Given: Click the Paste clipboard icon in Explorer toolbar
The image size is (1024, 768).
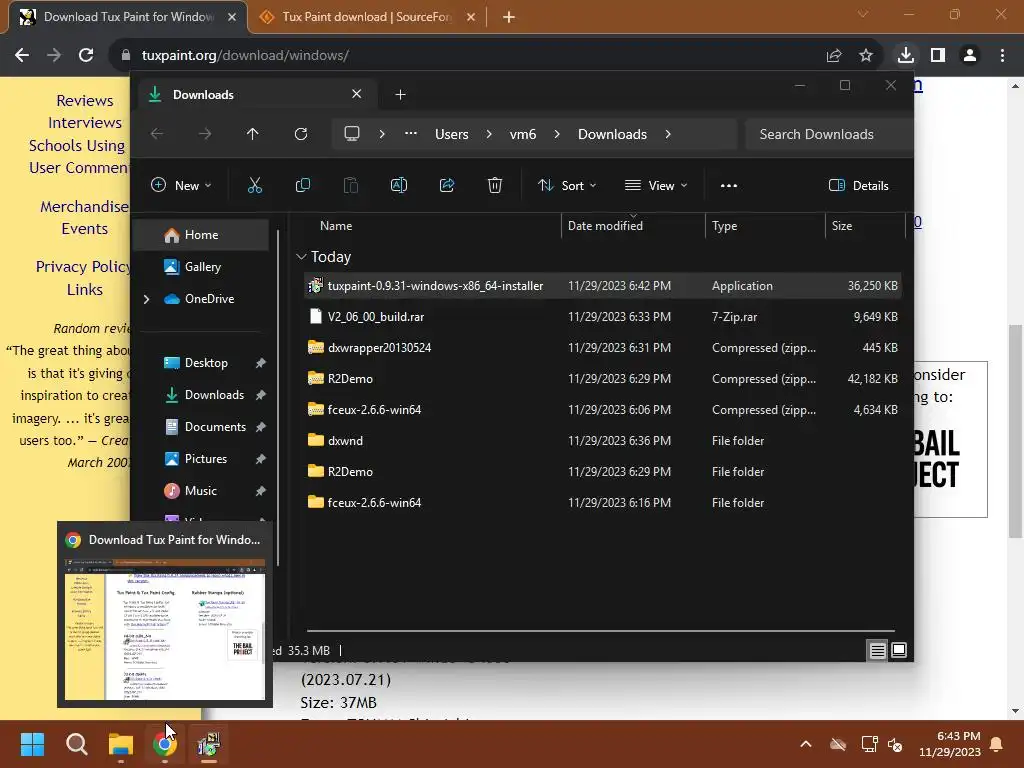Looking at the screenshot, I should pyautogui.click(x=351, y=185).
